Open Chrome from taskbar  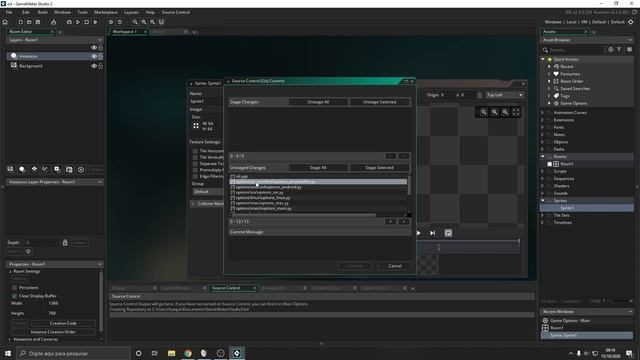[x=188, y=353]
